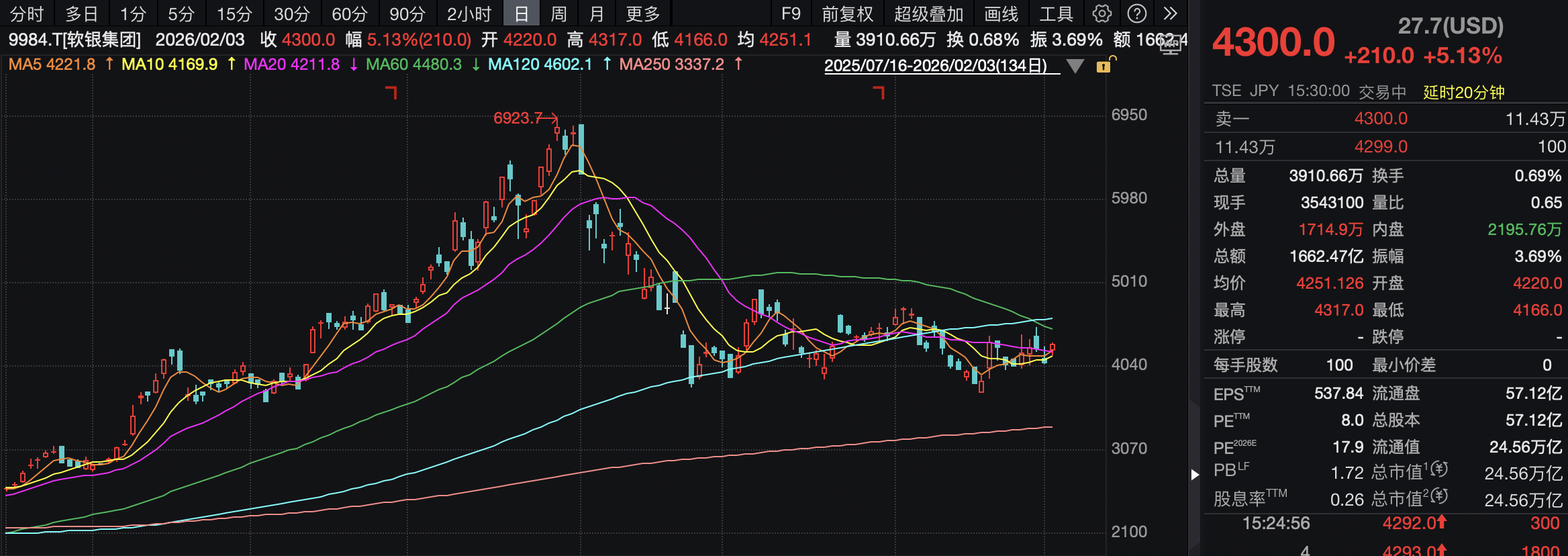Open the 更多 periods menu

pos(642,13)
